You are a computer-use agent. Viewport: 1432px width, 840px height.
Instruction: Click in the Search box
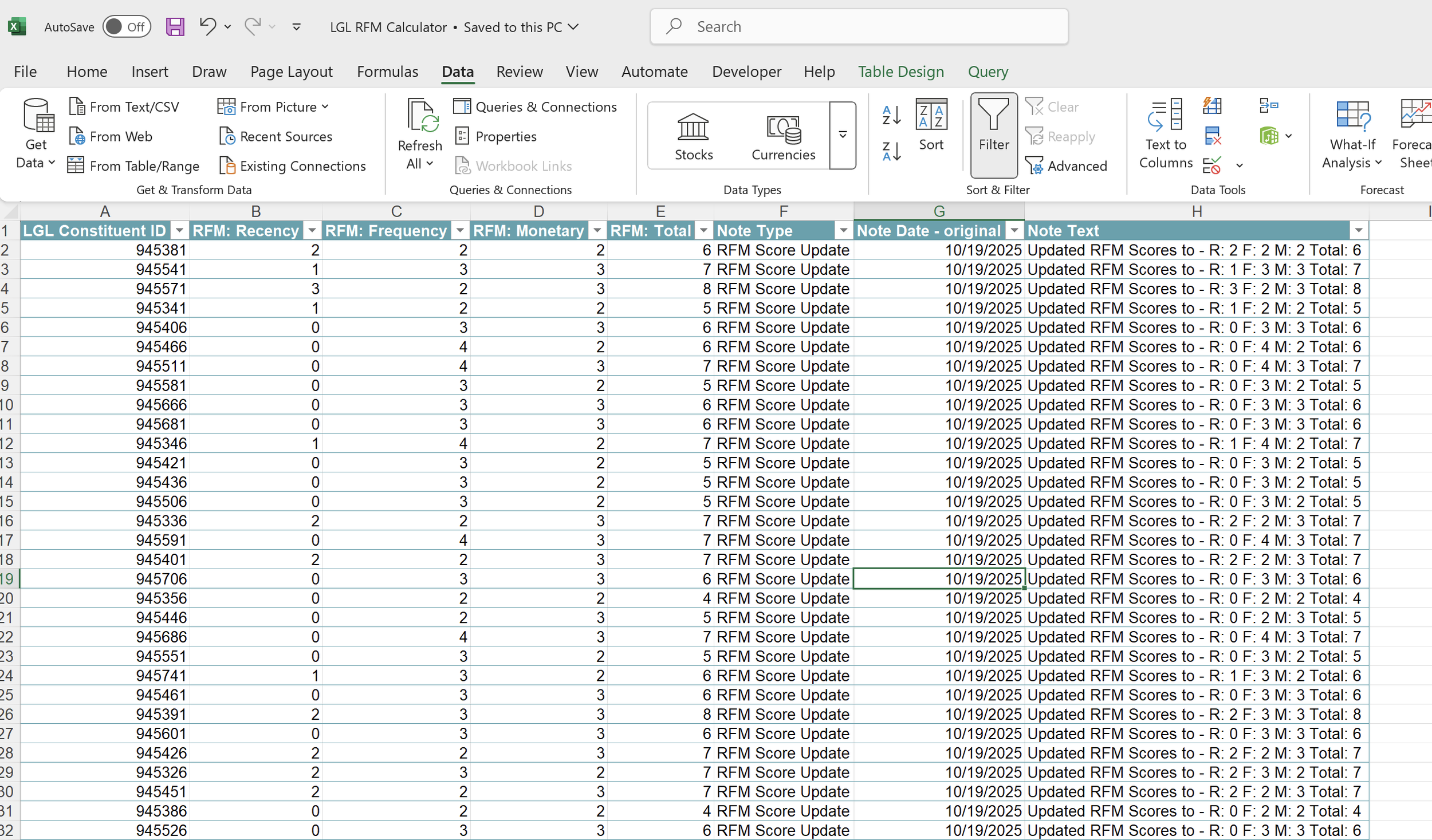(859, 27)
